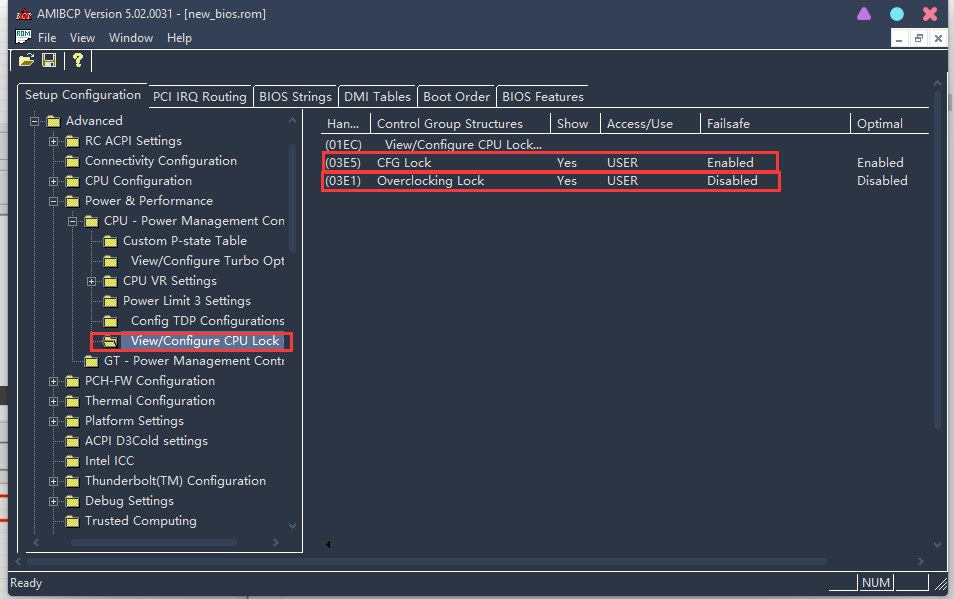954x599 pixels.
Task: Select the Thermal Configuration tree item
Action: click(150, 401)
